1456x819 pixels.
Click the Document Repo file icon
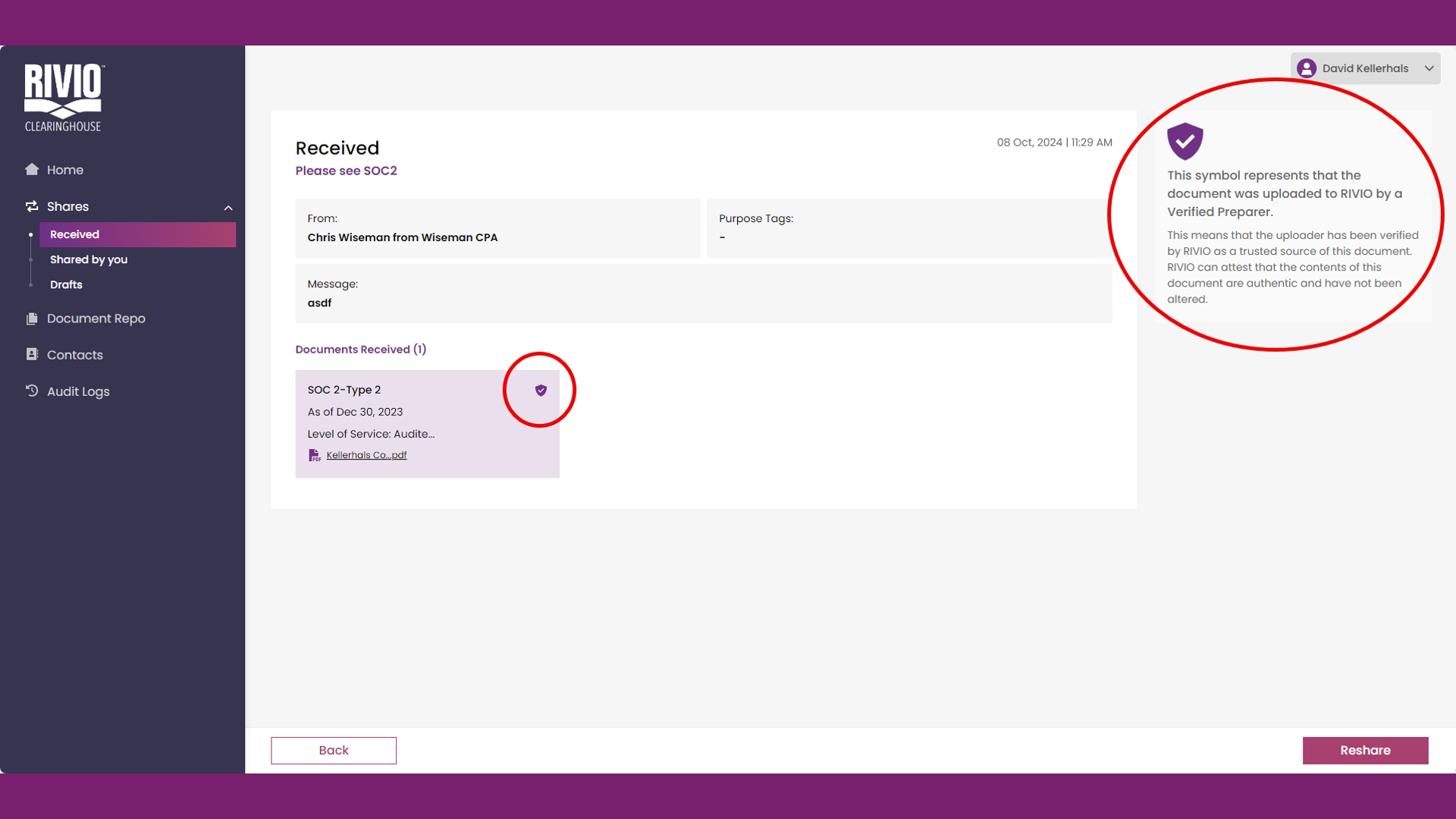click(x=32, y=318)
